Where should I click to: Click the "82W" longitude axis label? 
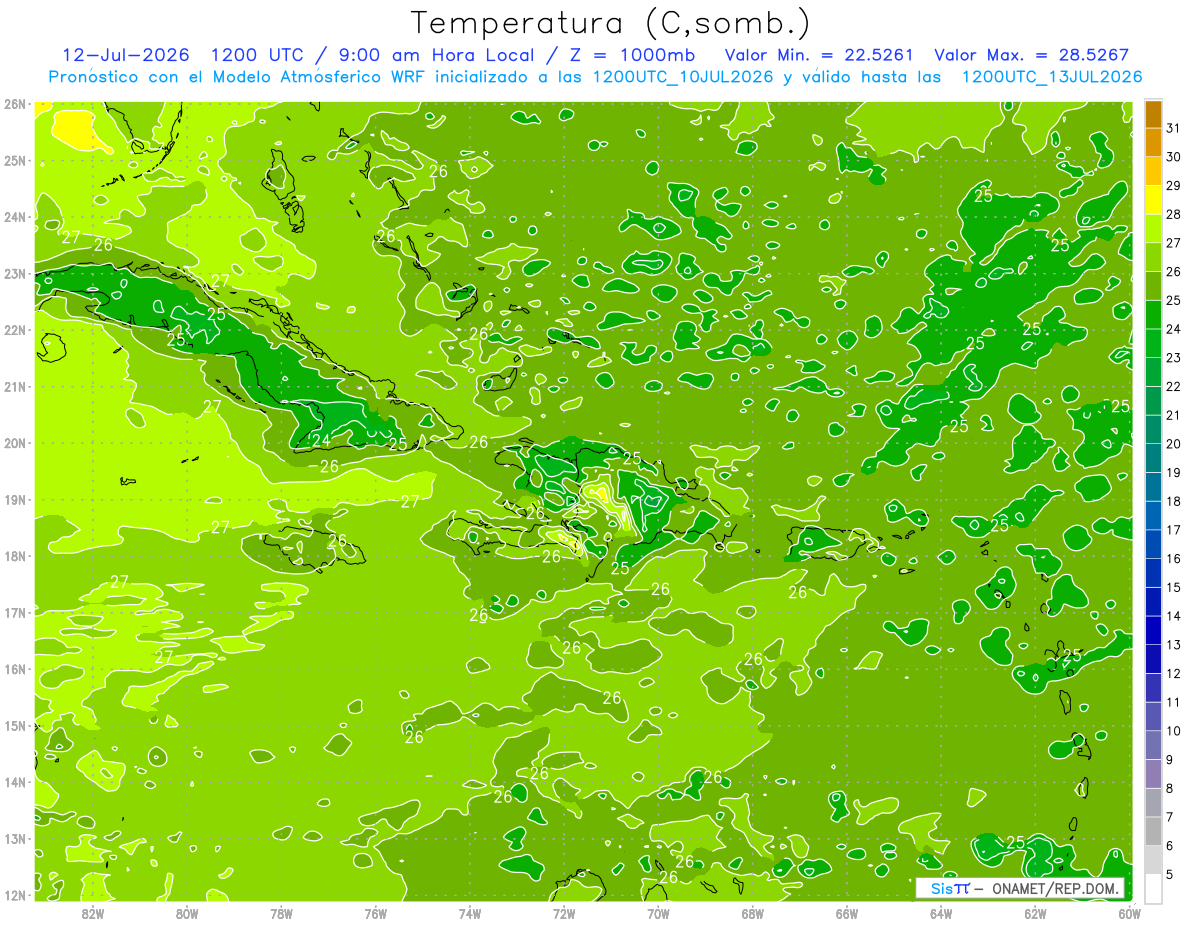point(93,913)
